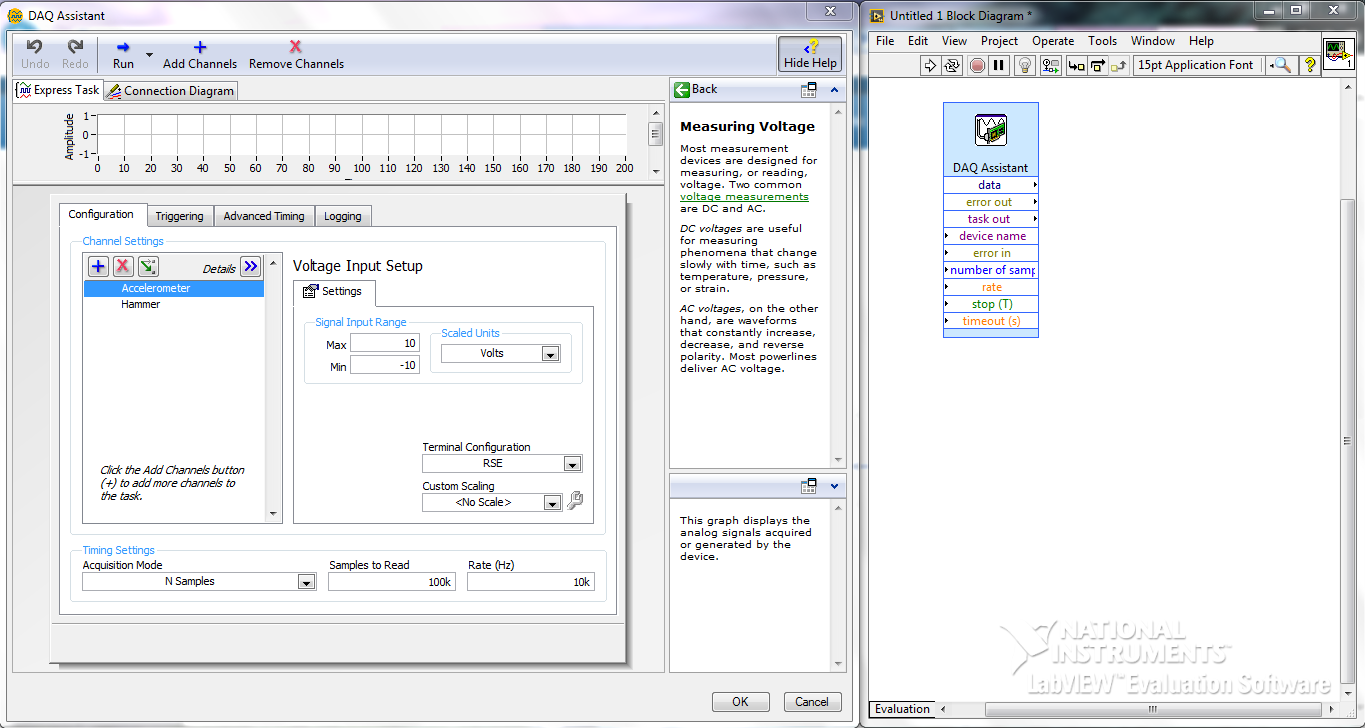Open the 15pt Application Font dropdown

pyautogui.click(x=1199, y=65)
